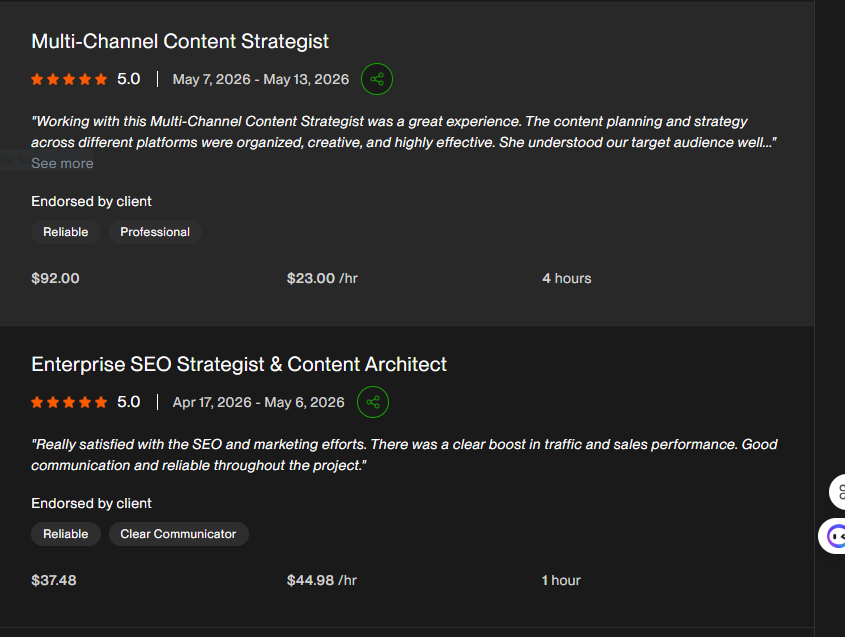Click the 4 hours duration
Image resolution: width=845 pixels, height=637 pixels.
click(566, 279)
